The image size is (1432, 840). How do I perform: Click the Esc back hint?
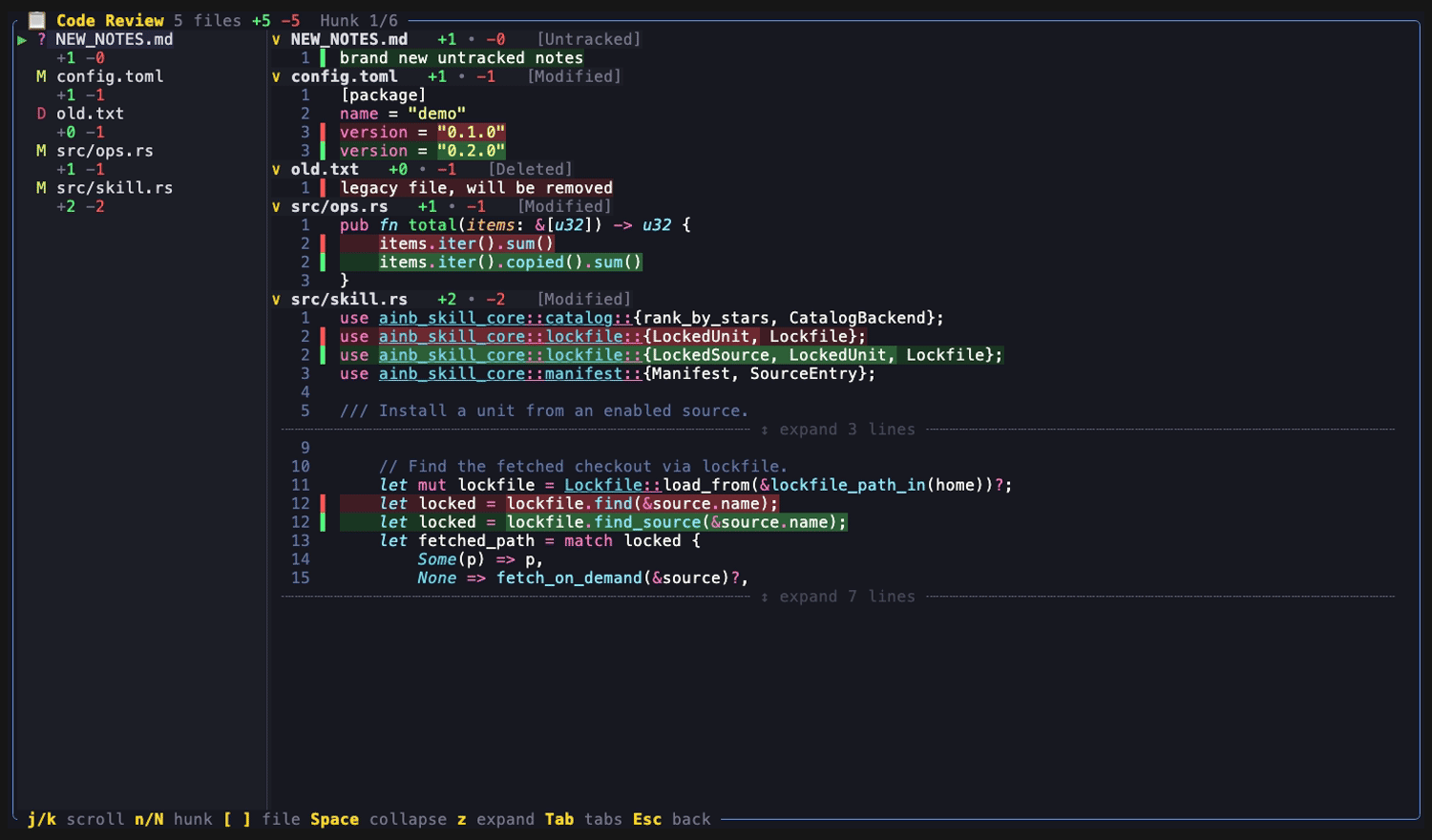(672, 819)
